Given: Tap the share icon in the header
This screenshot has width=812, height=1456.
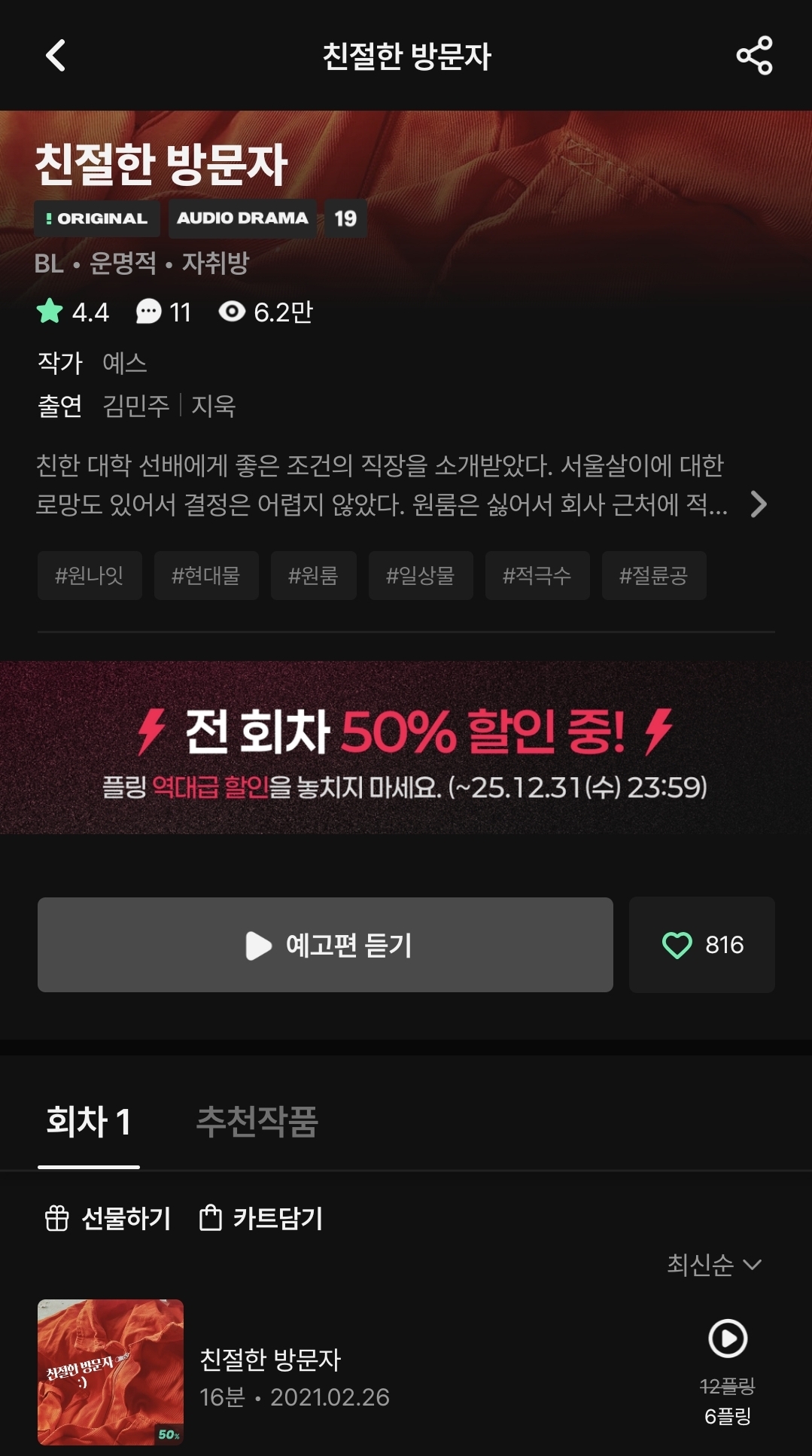Looking at the screenshot, I should (754, 56).
